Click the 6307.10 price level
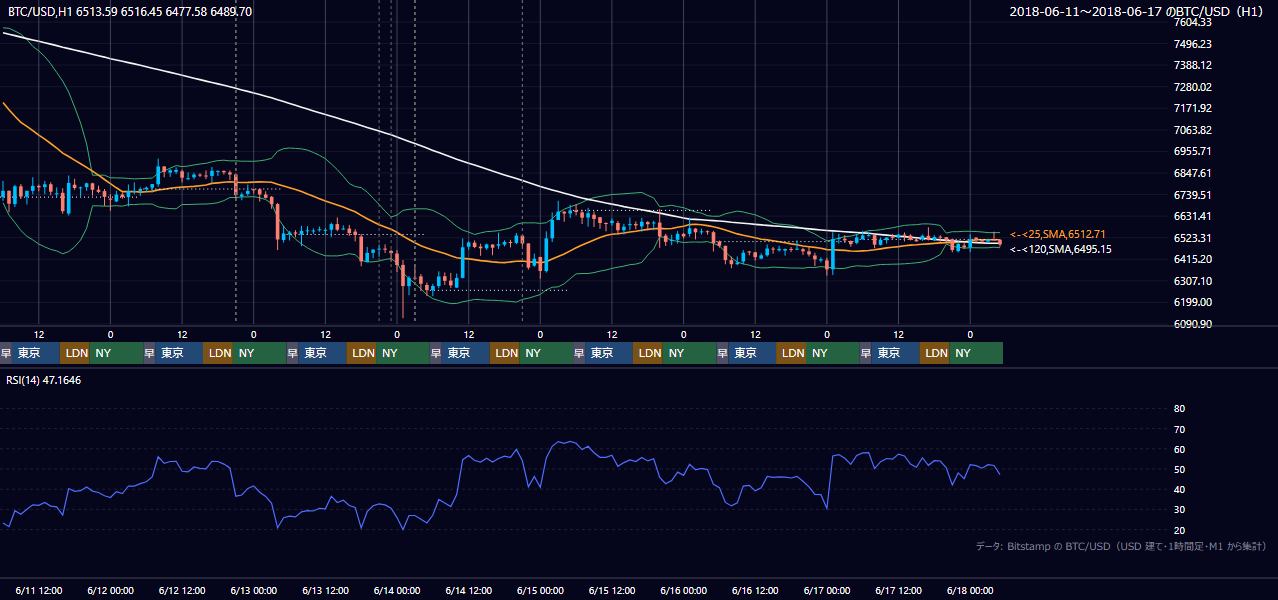This screenshot has width=1278, height=600. pyautogui.click(x=1193, y=281)
